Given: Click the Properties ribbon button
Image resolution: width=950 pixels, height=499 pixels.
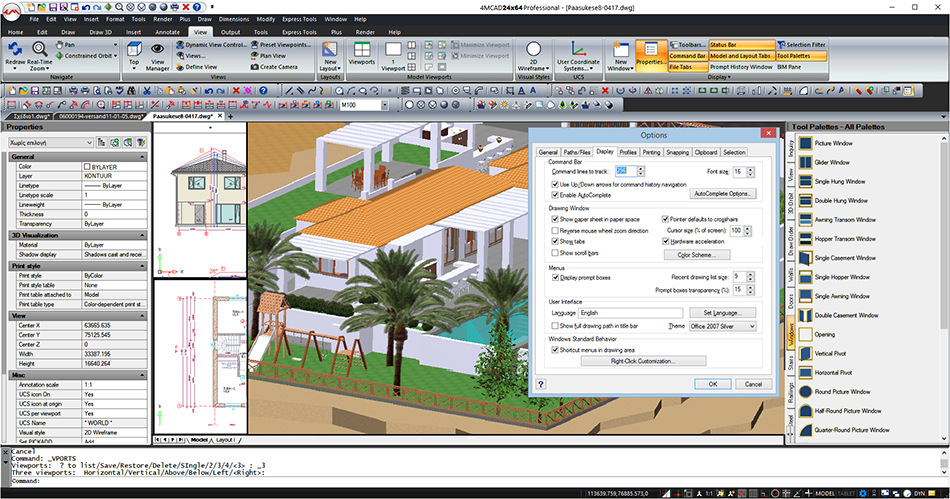Looking at the screenshot, I should click(x=651, y=56).
